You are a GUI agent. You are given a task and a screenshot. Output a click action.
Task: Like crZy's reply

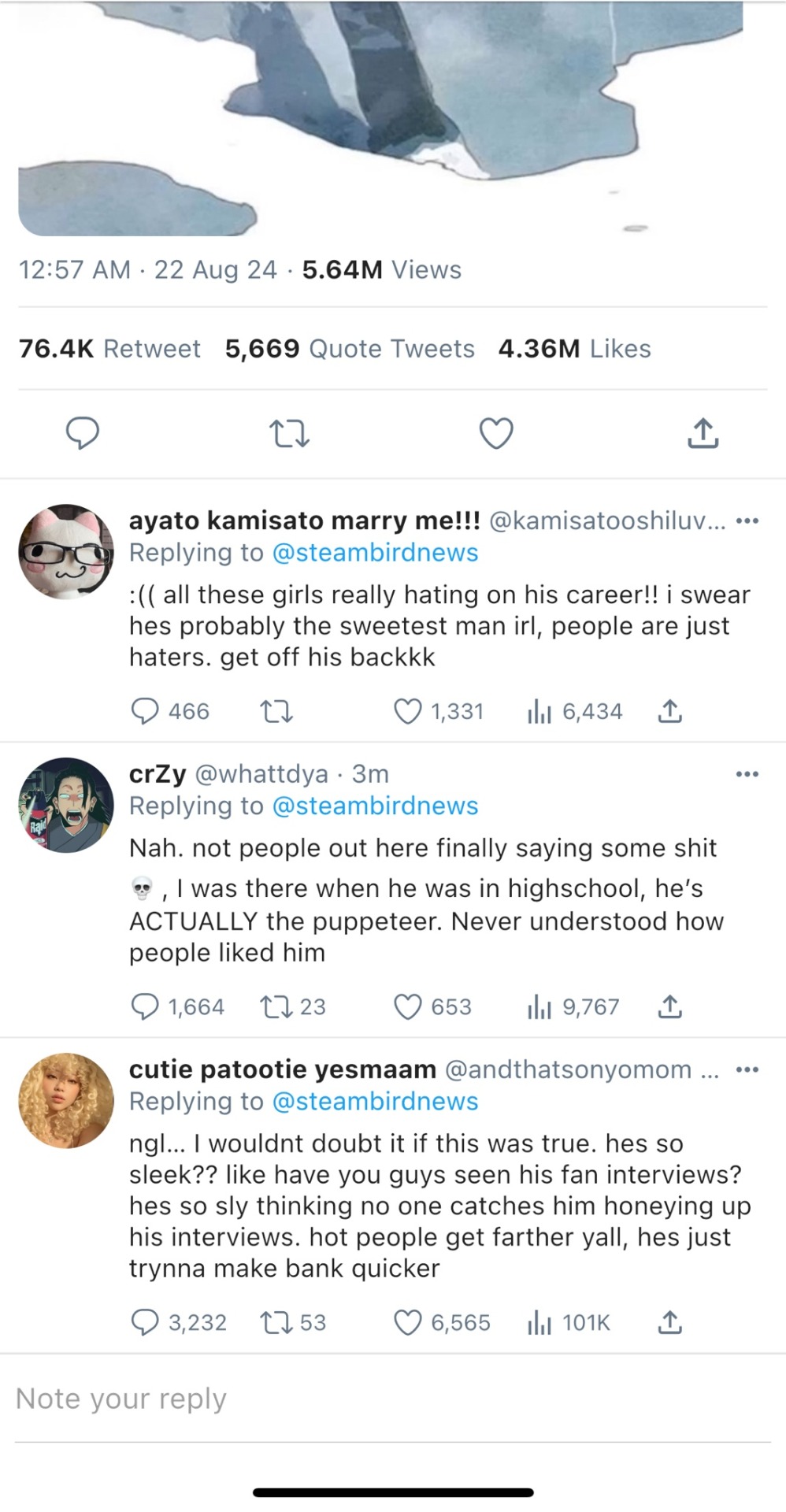tap(407, 1006)
